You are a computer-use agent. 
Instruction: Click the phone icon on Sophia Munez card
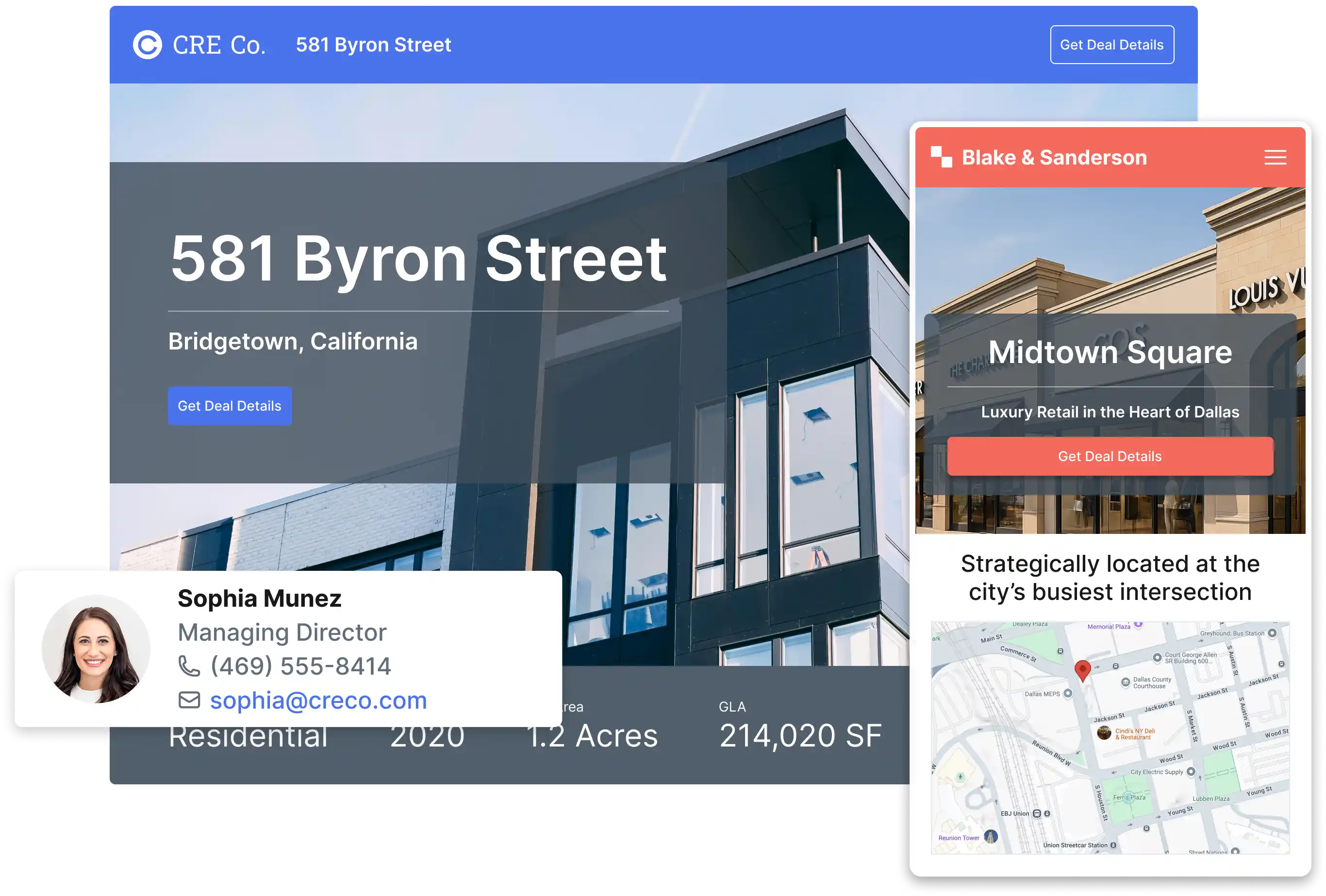click(x=189, y=666)
